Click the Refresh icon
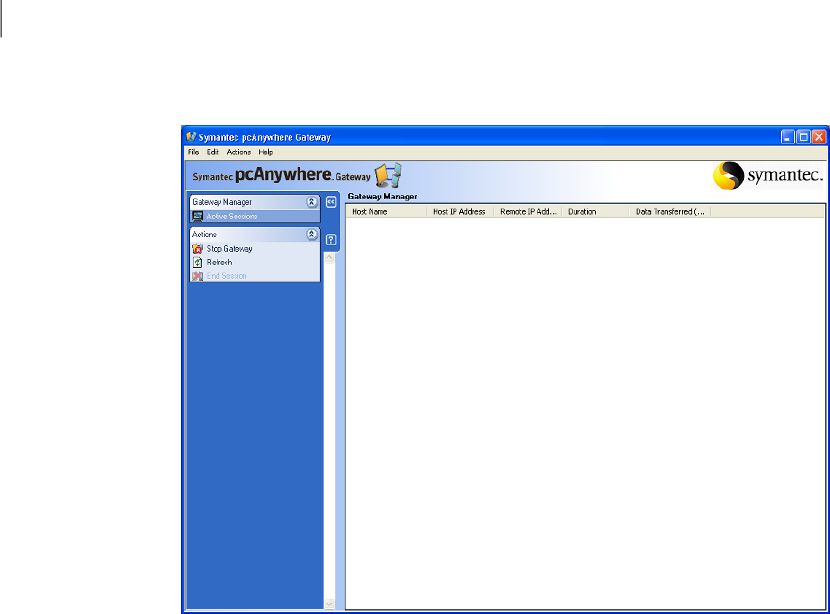 point(197,262)
